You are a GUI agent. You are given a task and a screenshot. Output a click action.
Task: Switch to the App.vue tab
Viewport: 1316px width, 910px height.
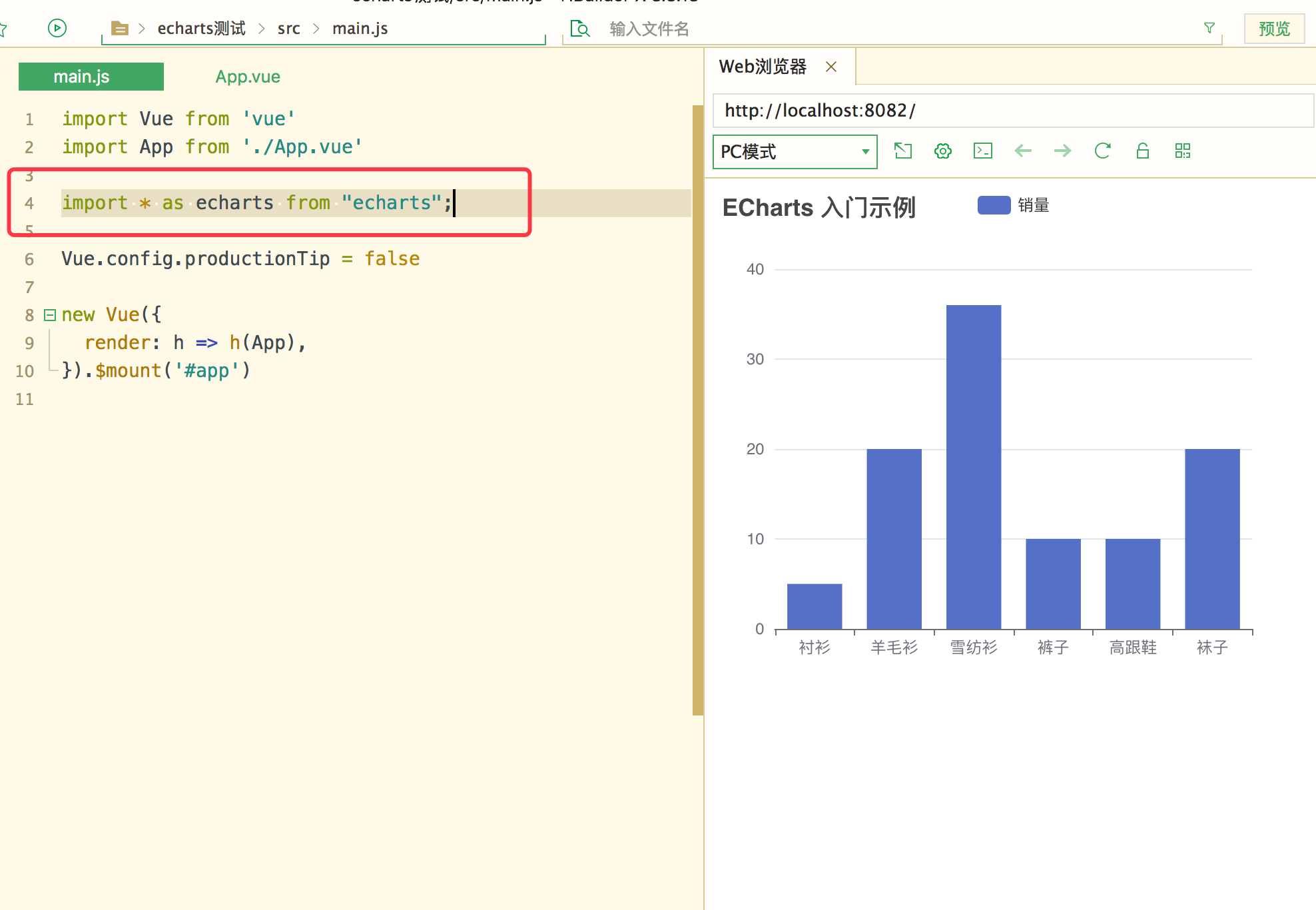[x=248, y=77]
